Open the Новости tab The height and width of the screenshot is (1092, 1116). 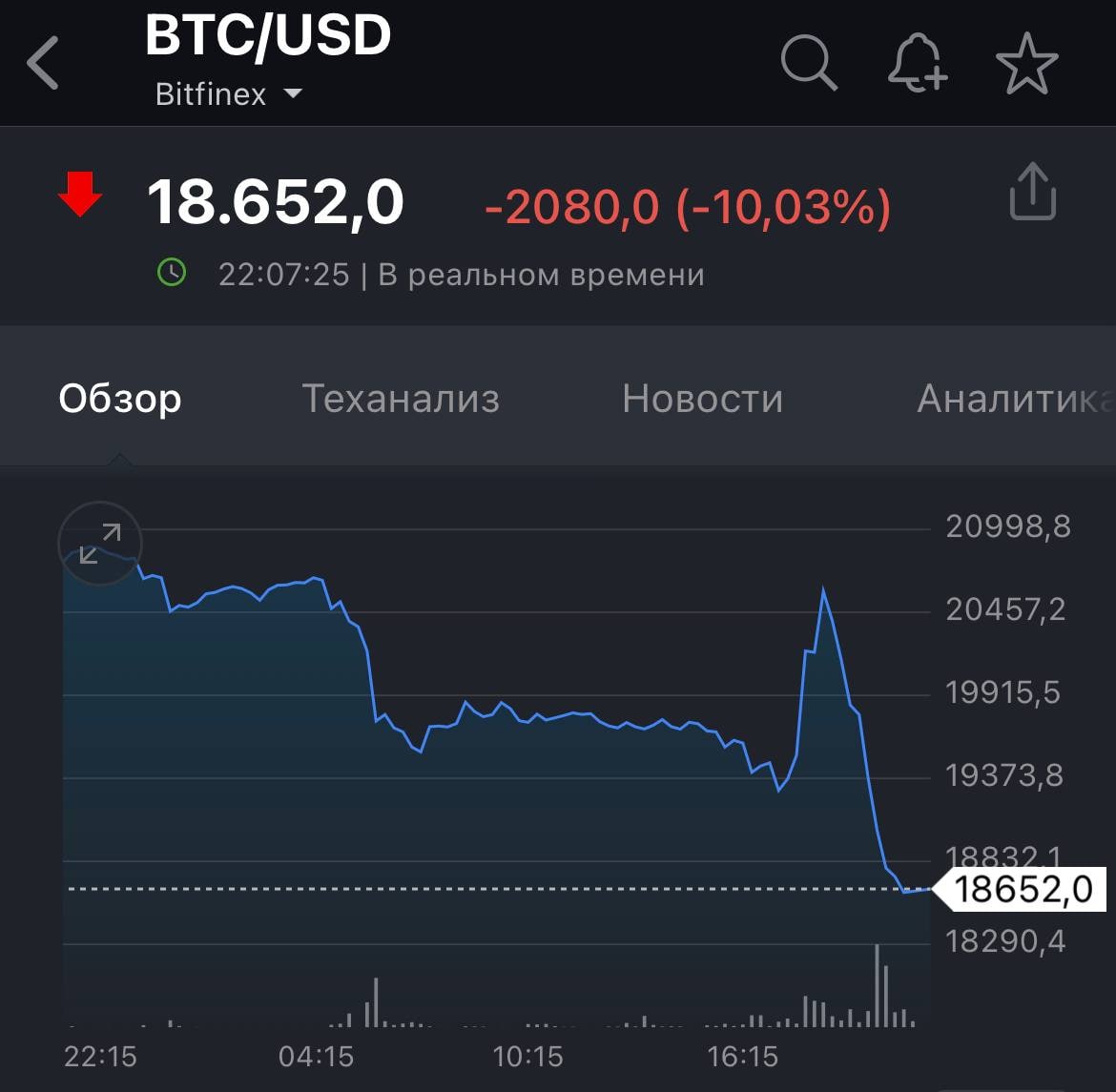click(702, 399)
